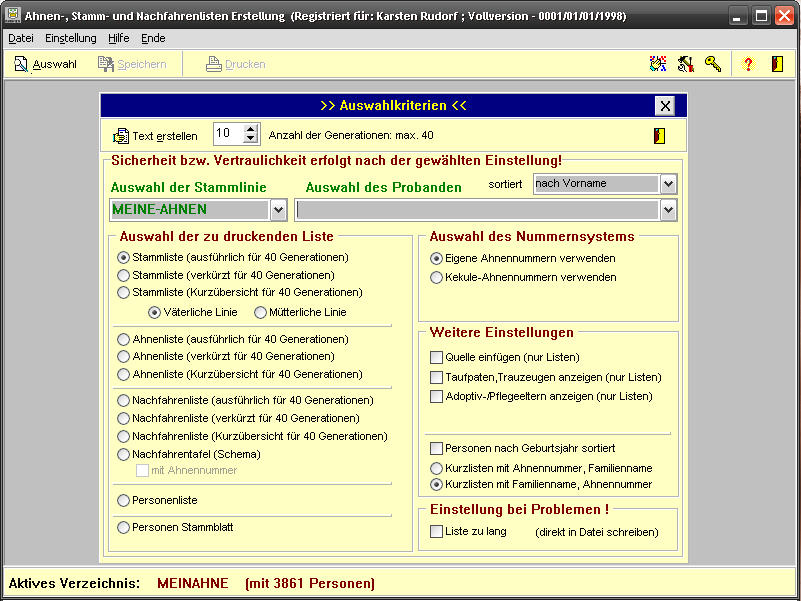
Task: Click the 'Auswahl des Nummernsystems' group heading
Action: click(532, 236)
